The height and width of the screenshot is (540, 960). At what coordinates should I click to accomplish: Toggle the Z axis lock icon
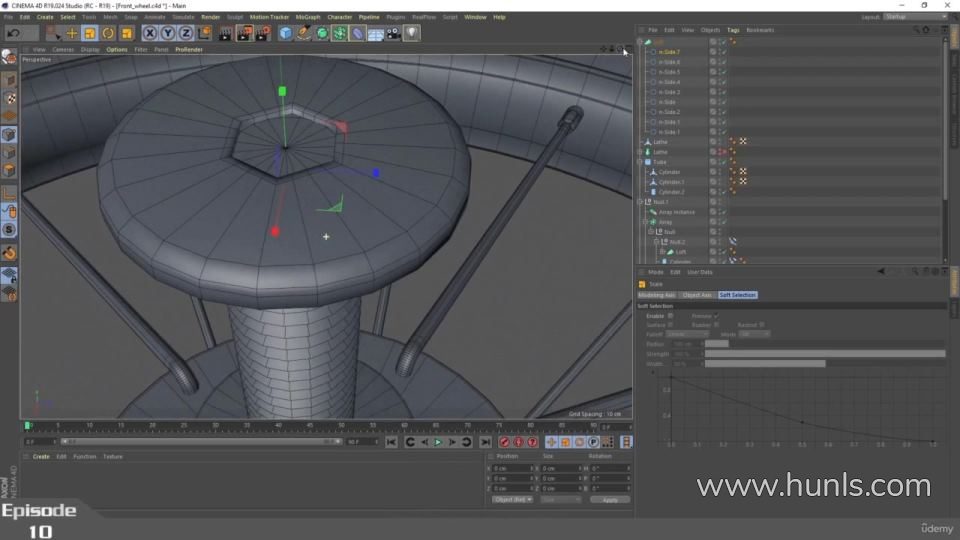click(x=186, y=33)
